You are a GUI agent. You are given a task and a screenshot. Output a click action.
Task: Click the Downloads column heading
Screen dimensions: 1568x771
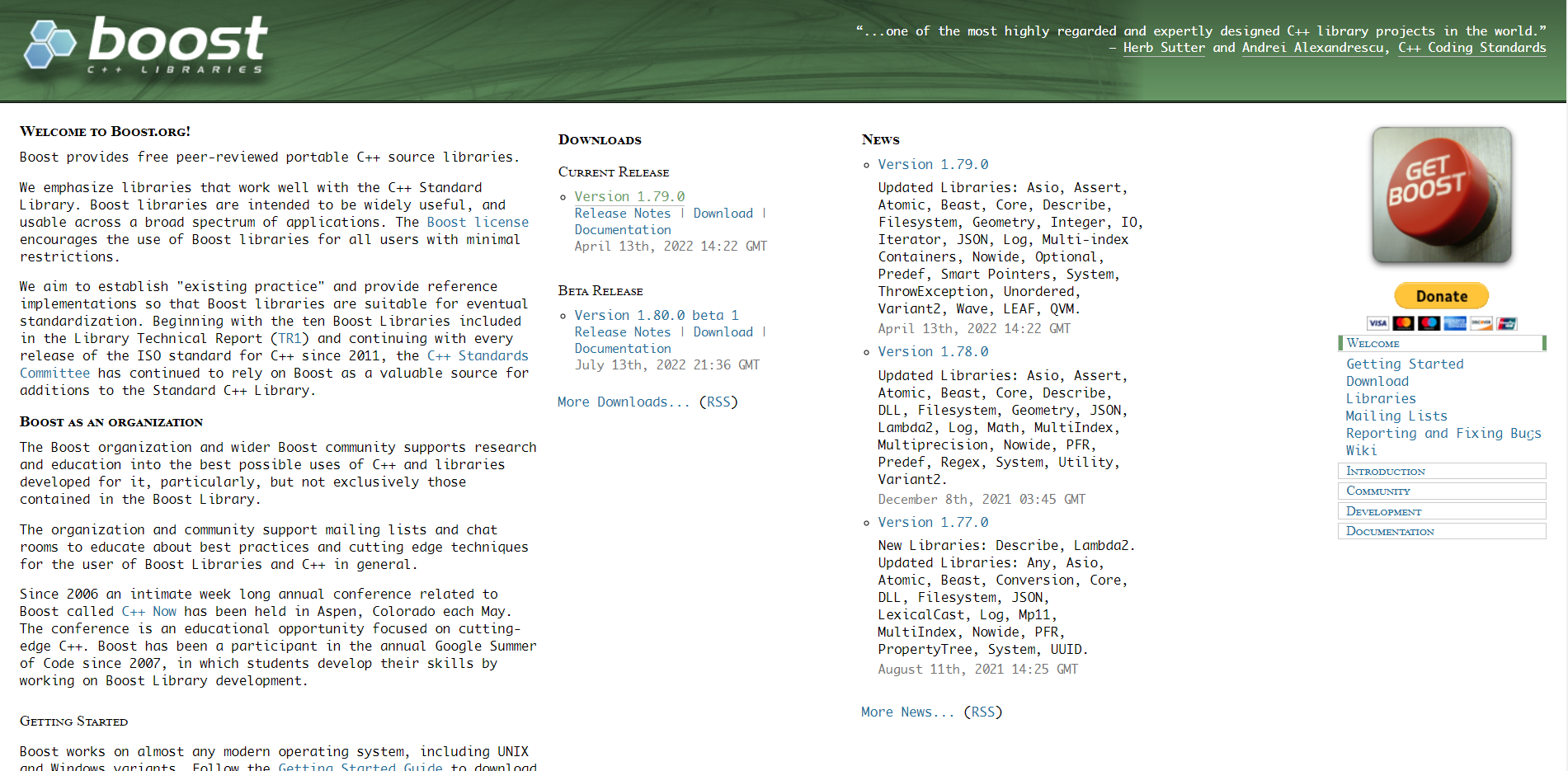600,139
